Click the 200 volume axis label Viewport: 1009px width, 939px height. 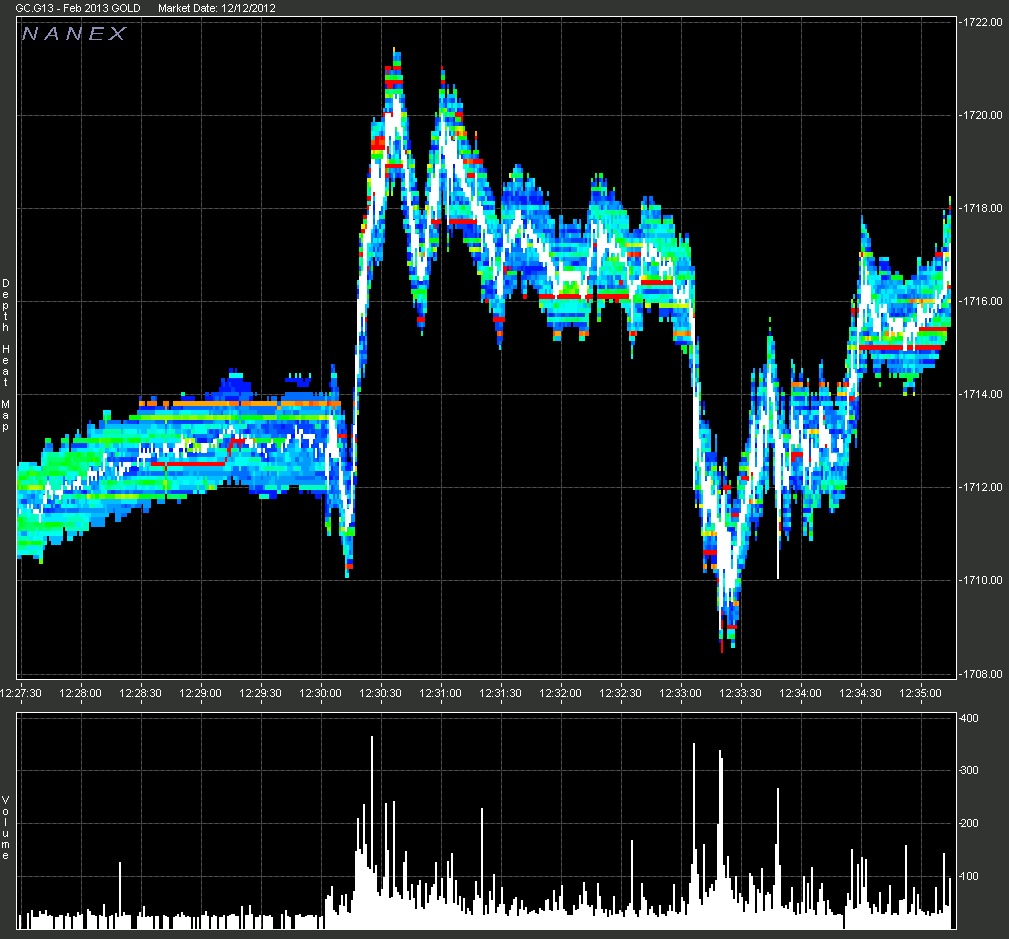970,823
